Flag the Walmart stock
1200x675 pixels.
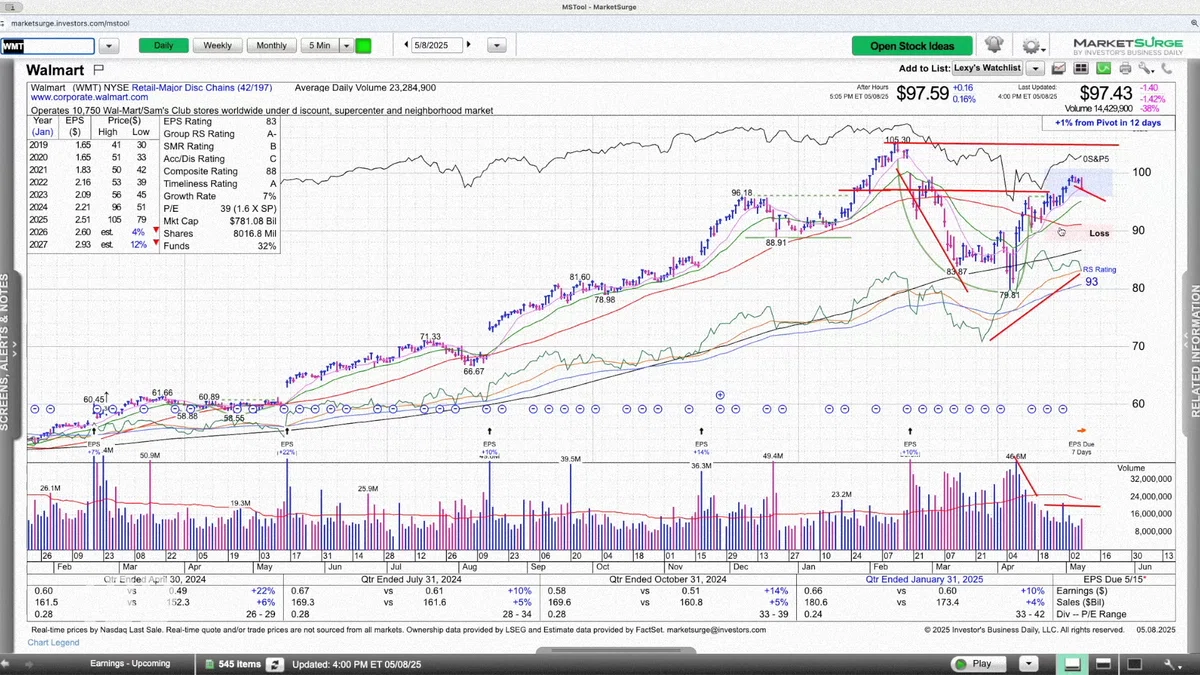(98, 69)
